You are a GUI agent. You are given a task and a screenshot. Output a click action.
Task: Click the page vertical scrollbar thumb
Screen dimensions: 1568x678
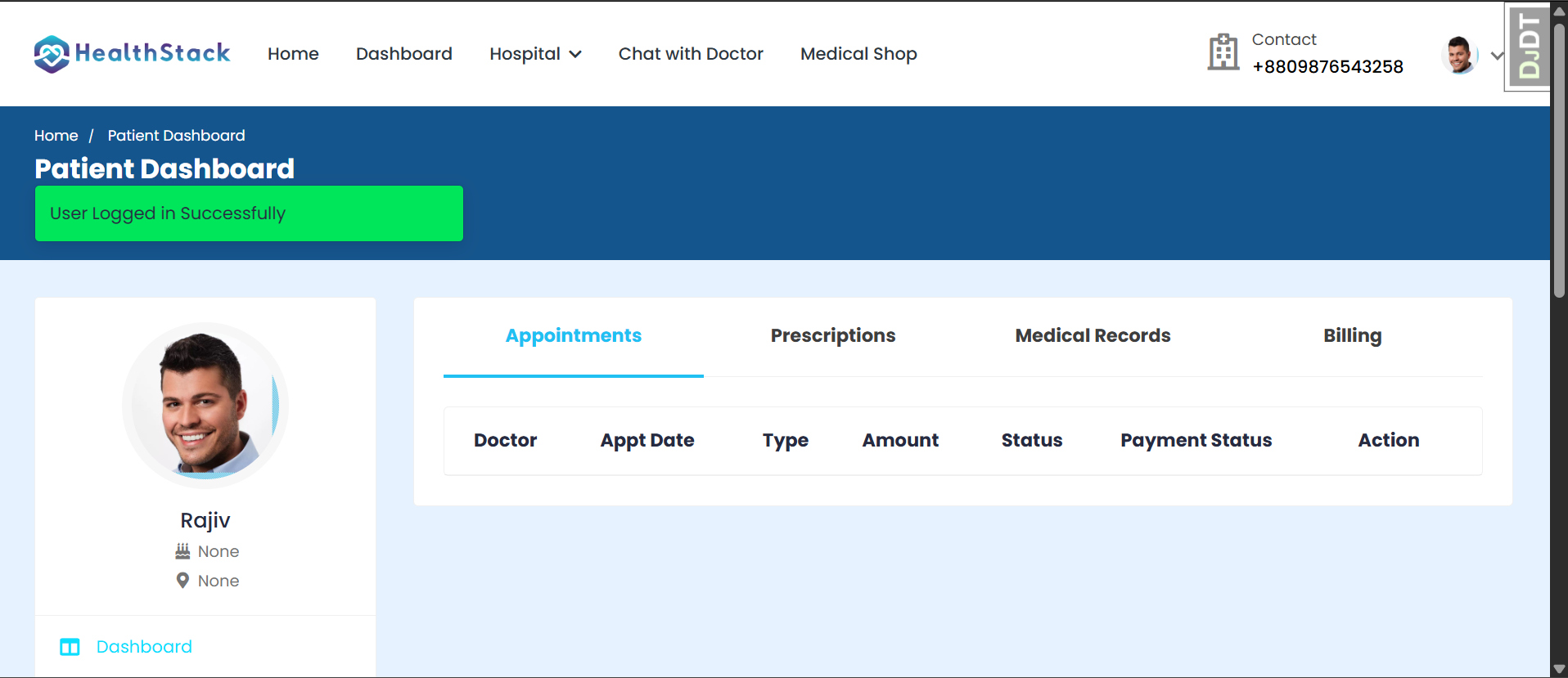point(1559,160)
